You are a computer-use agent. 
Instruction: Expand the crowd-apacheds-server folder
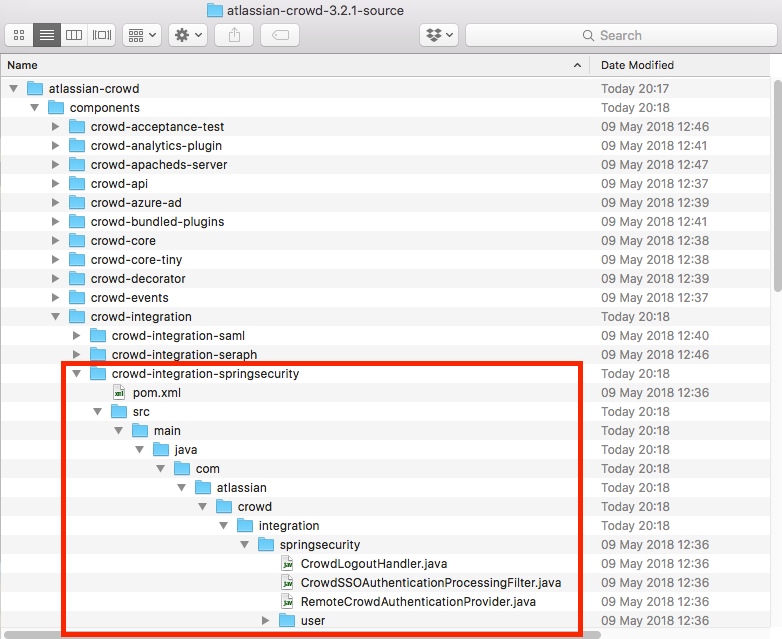pos(55,165)
